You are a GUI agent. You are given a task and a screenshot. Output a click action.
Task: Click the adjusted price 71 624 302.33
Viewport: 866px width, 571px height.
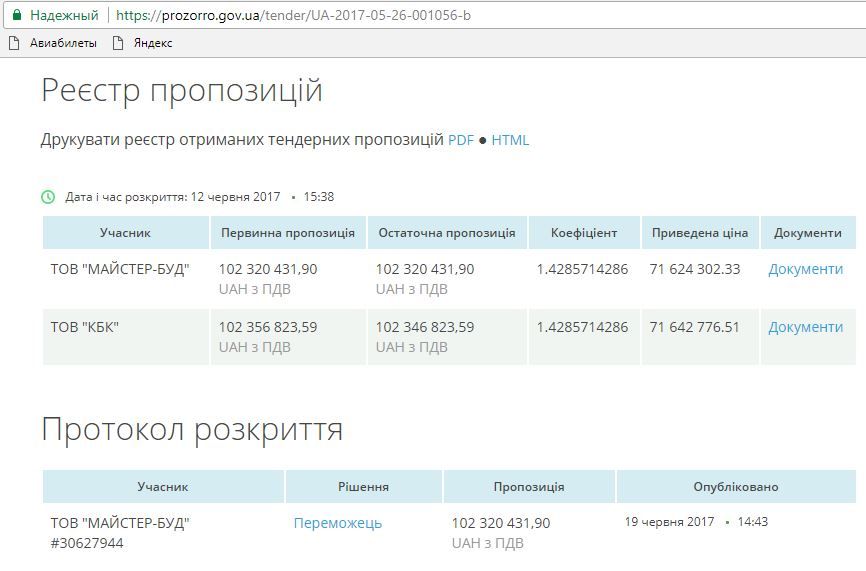tap(694, 269)
